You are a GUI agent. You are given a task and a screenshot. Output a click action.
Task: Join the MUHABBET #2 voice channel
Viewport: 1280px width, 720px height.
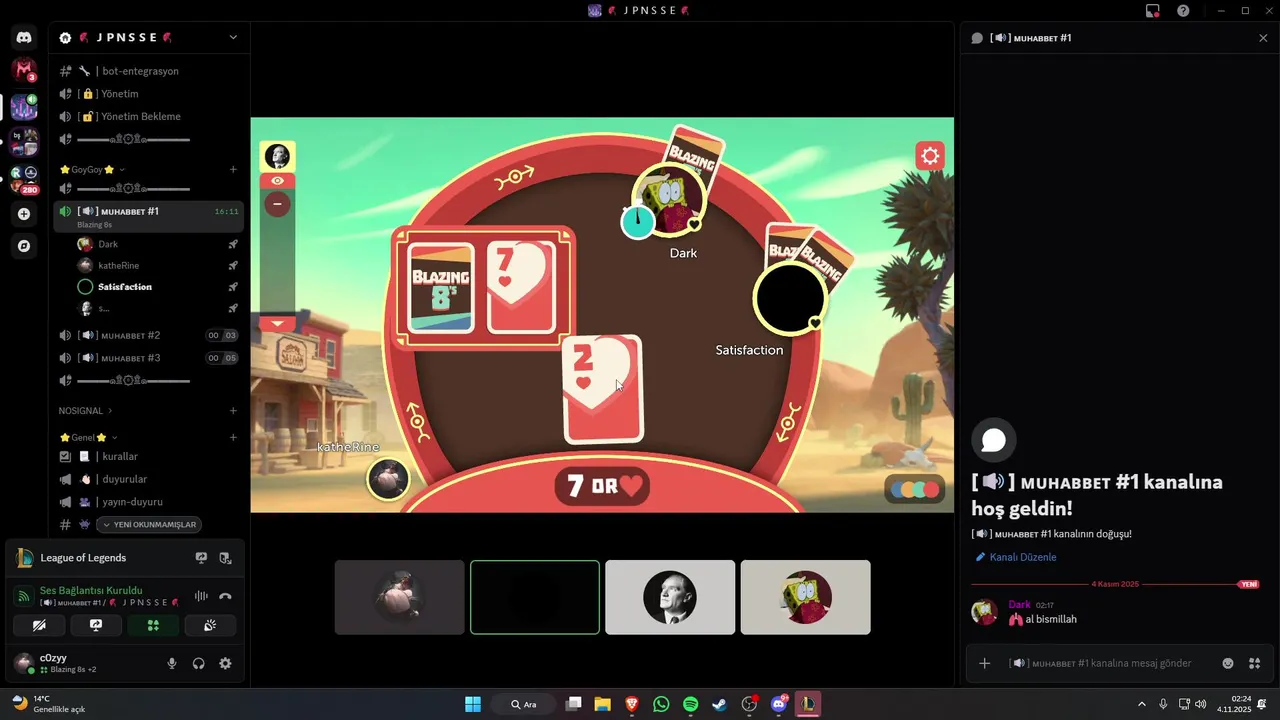149,335
